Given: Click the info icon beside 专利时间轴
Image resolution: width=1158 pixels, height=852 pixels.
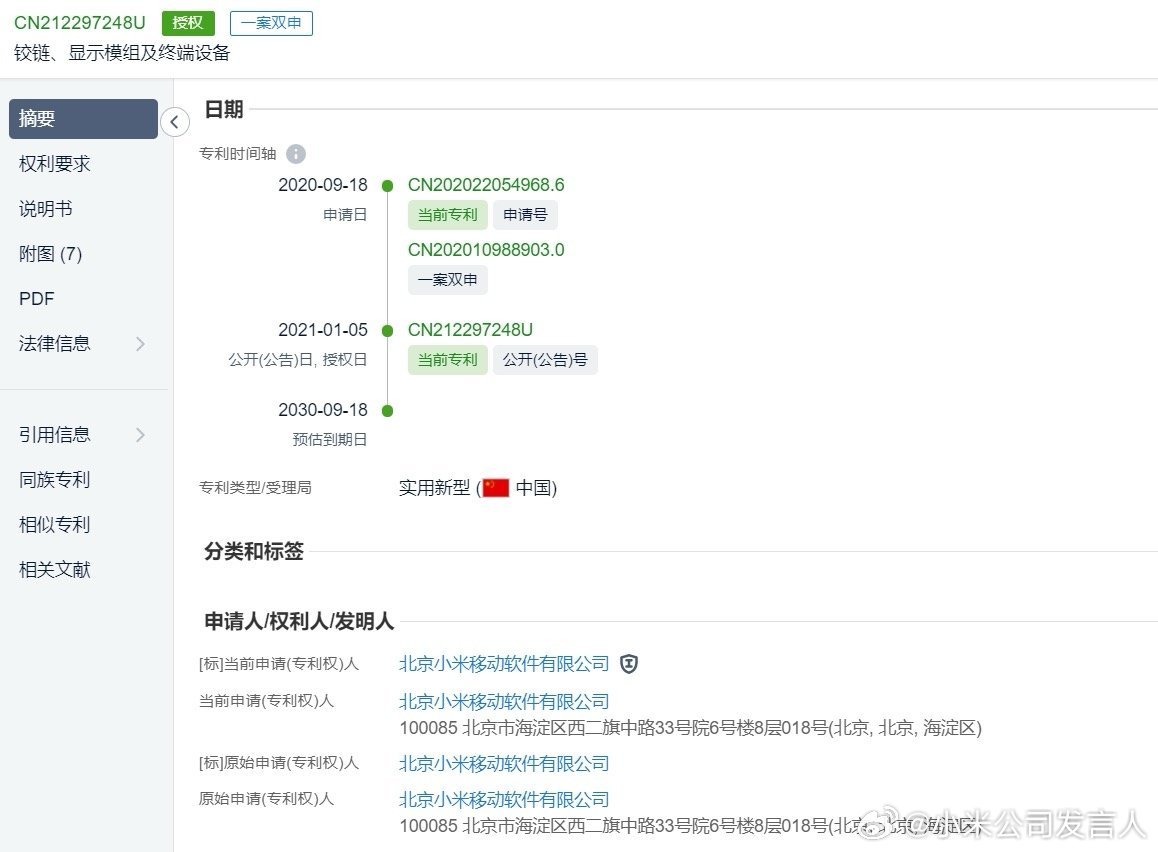Looking at the screenshot, I should click(x=296, y=154).
